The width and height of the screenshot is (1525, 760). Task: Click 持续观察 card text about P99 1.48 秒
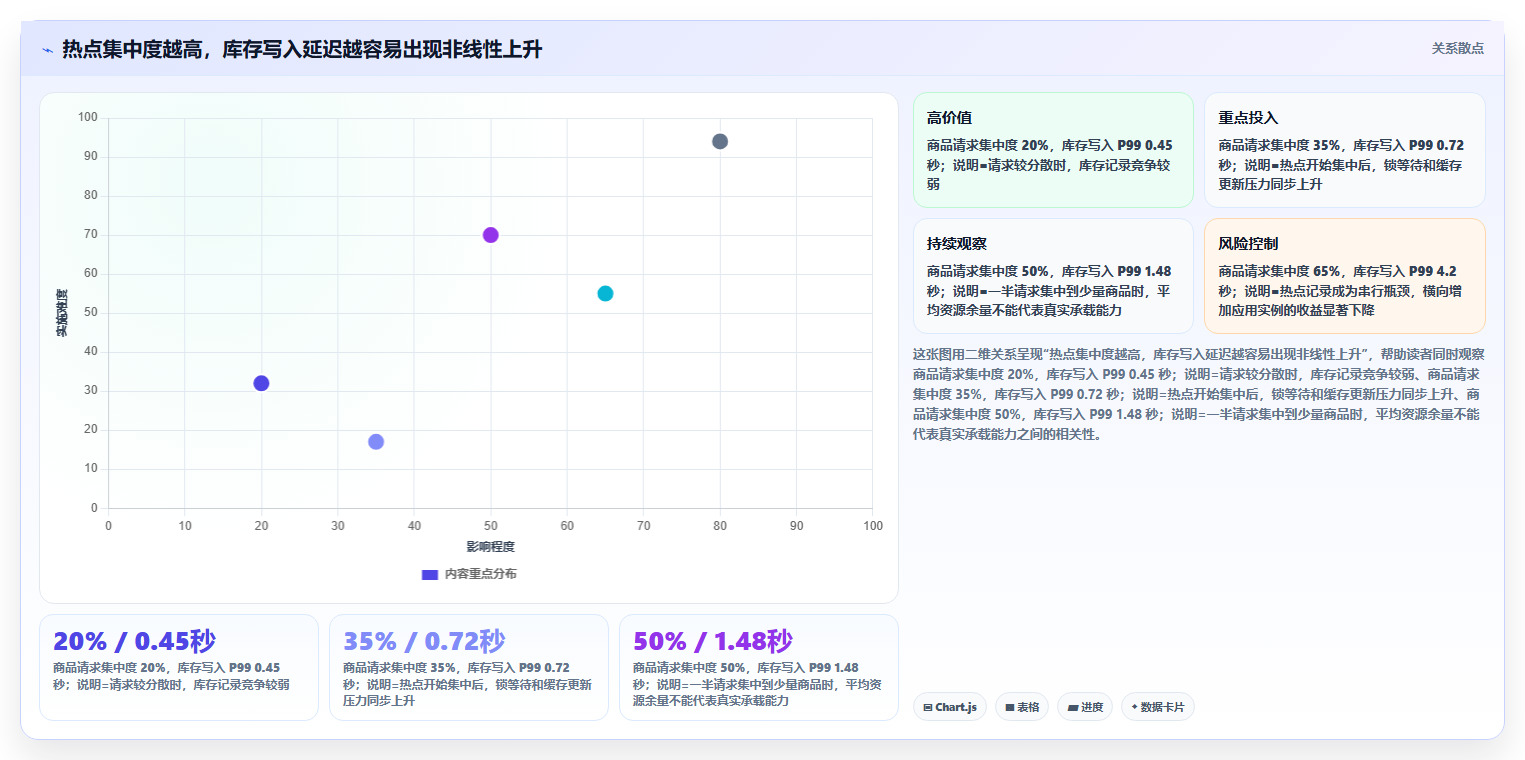(1050, 290)
